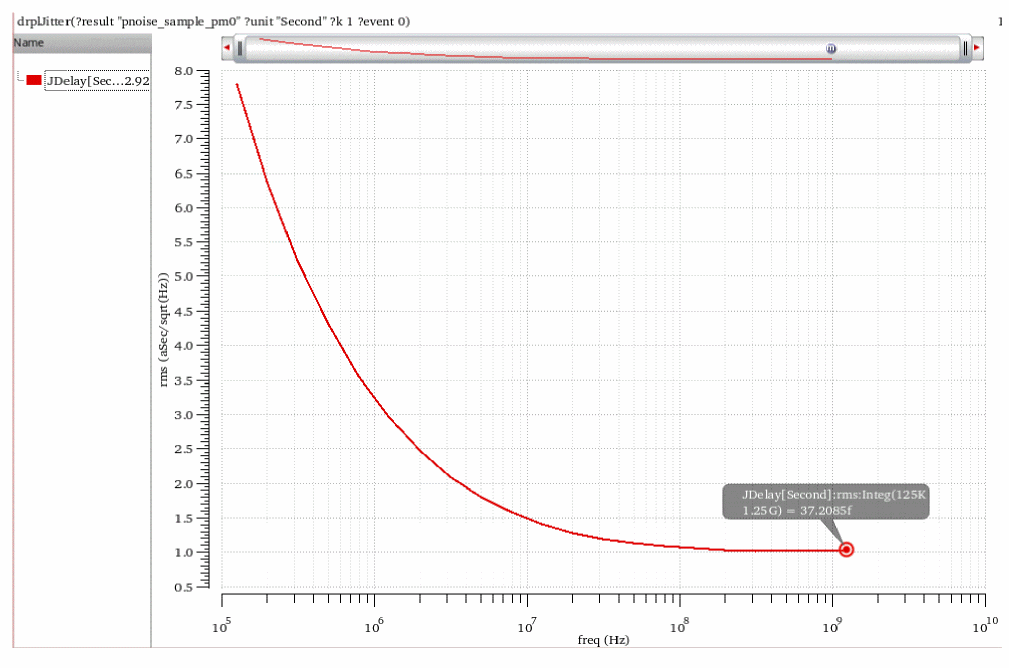Click the 10^7 x-axis tick label
The width and height of the screenshot is (1009, 668).
click(x=526, y=625)
